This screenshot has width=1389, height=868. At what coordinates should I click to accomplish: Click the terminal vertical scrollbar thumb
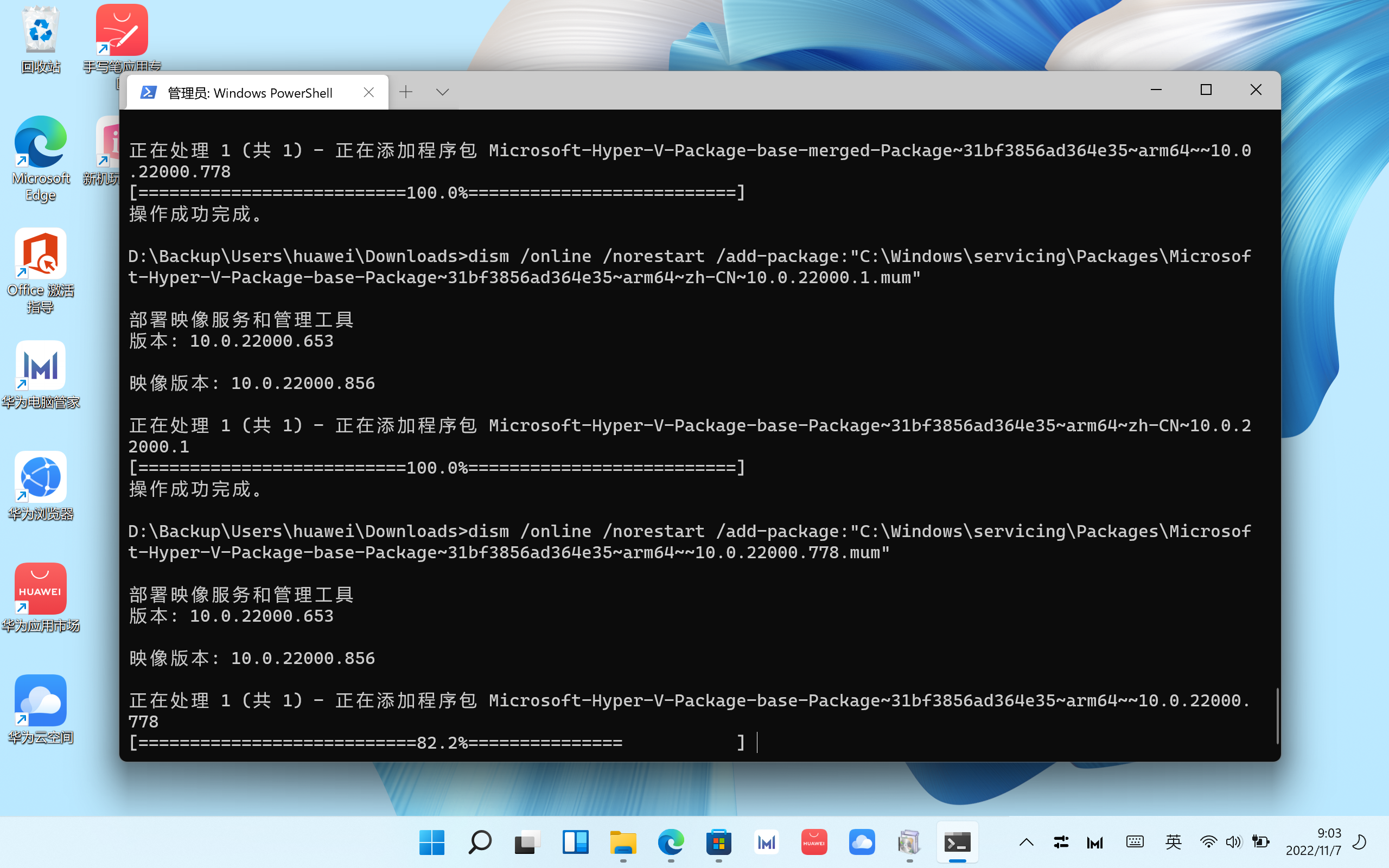click(1277, 716)
